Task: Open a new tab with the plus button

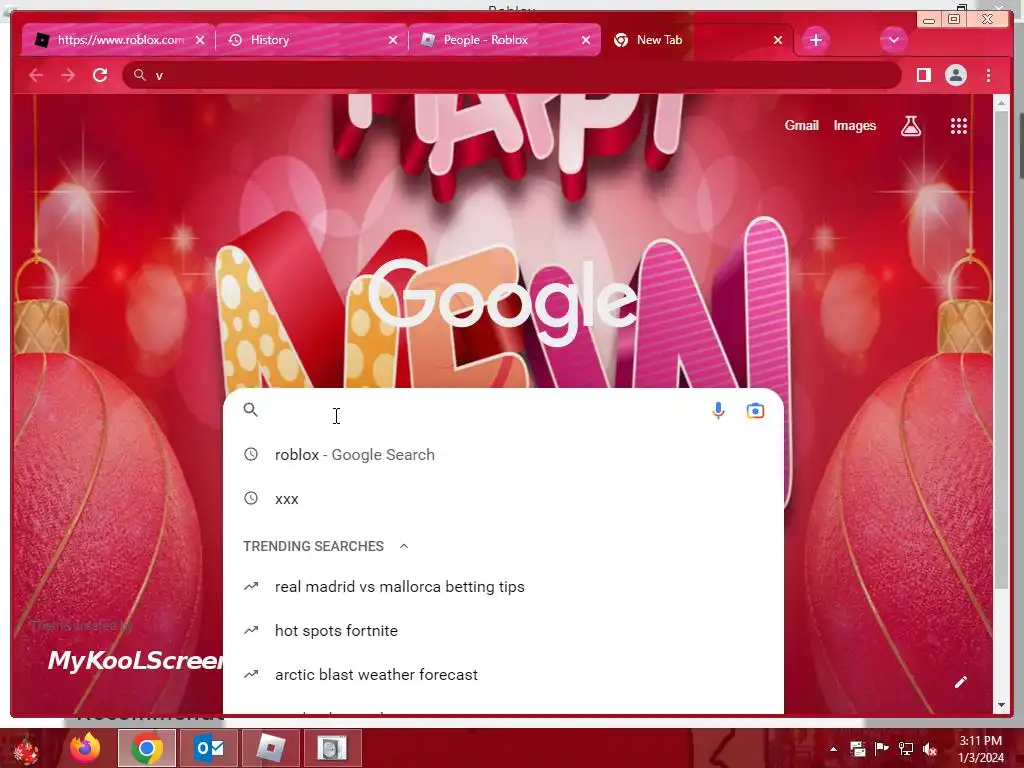Action: tap(815, 40)
